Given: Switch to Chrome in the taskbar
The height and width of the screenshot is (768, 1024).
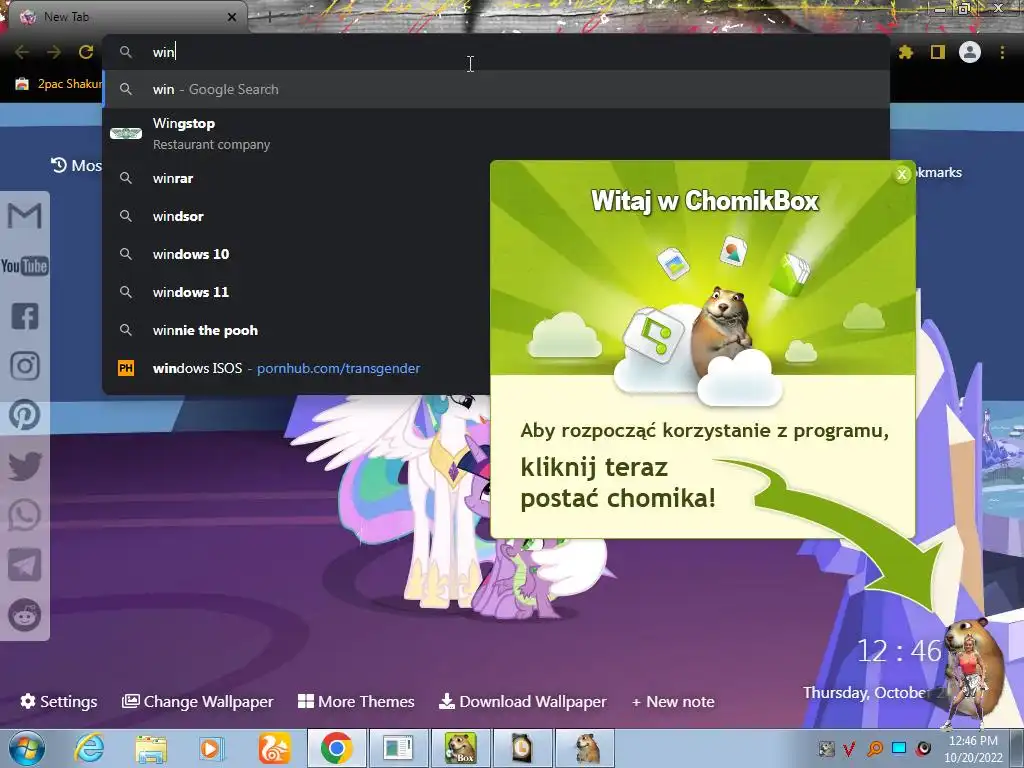Looking at the screenshot, I should point(337,748).
